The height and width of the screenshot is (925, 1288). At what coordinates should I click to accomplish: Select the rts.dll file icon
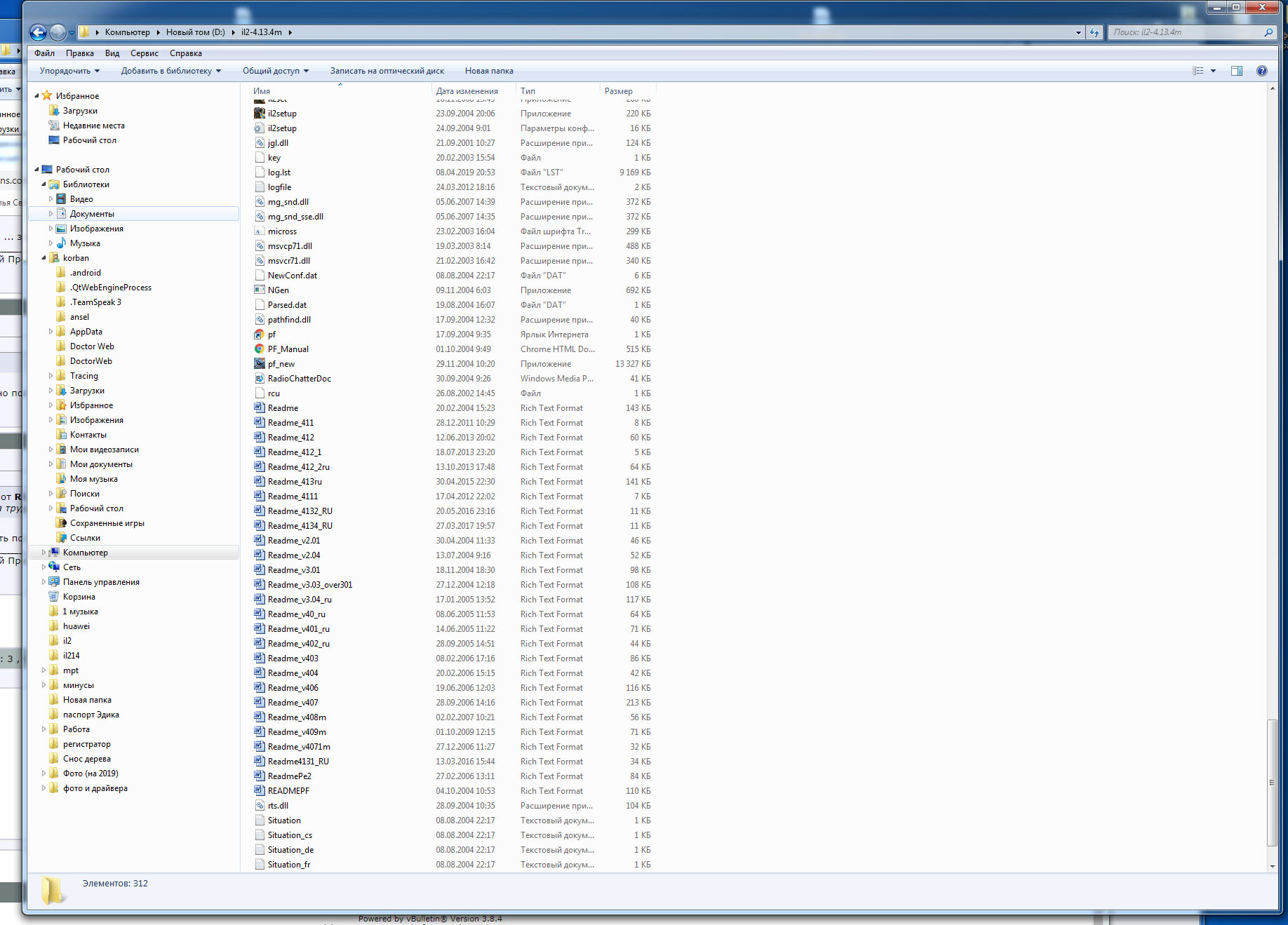point(260,806)
